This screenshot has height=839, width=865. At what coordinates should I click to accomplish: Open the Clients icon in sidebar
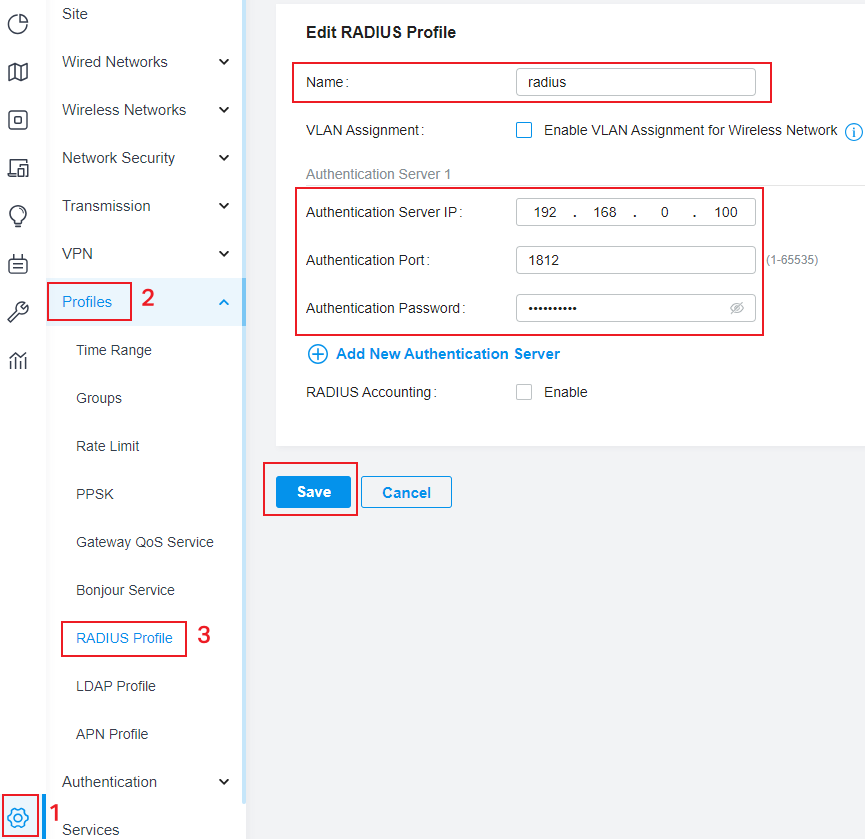pyautogui.click(x=18, y=168)
